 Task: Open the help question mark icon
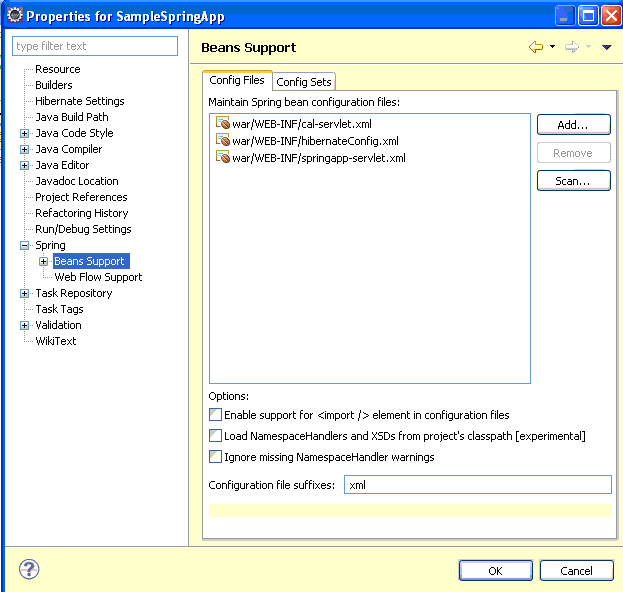pyautogui.click(x=29, y=569)
